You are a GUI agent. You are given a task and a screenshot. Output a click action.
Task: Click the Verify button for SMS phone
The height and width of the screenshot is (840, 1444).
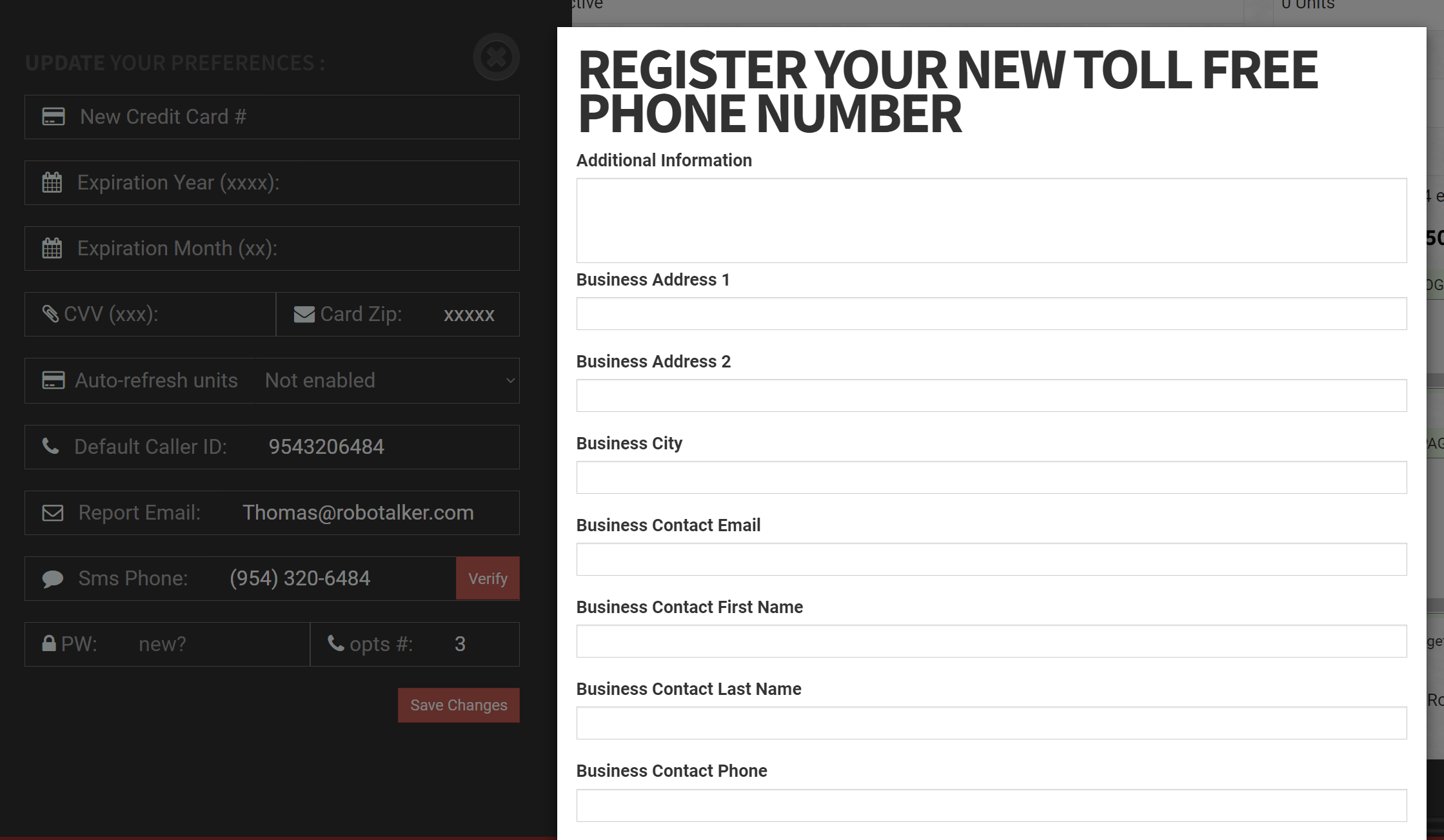pos(488,578)
